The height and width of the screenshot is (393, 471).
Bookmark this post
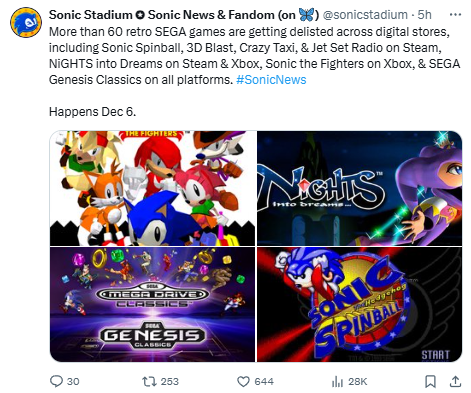coord(430,381)
